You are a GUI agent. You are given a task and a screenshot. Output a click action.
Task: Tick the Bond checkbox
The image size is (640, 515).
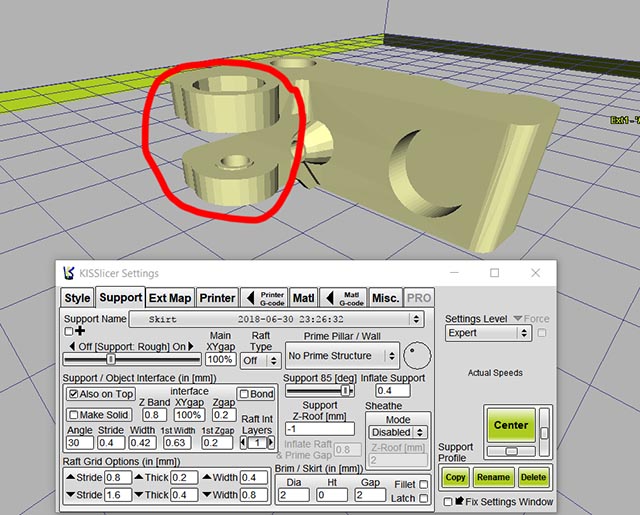(x=243, y=394)
